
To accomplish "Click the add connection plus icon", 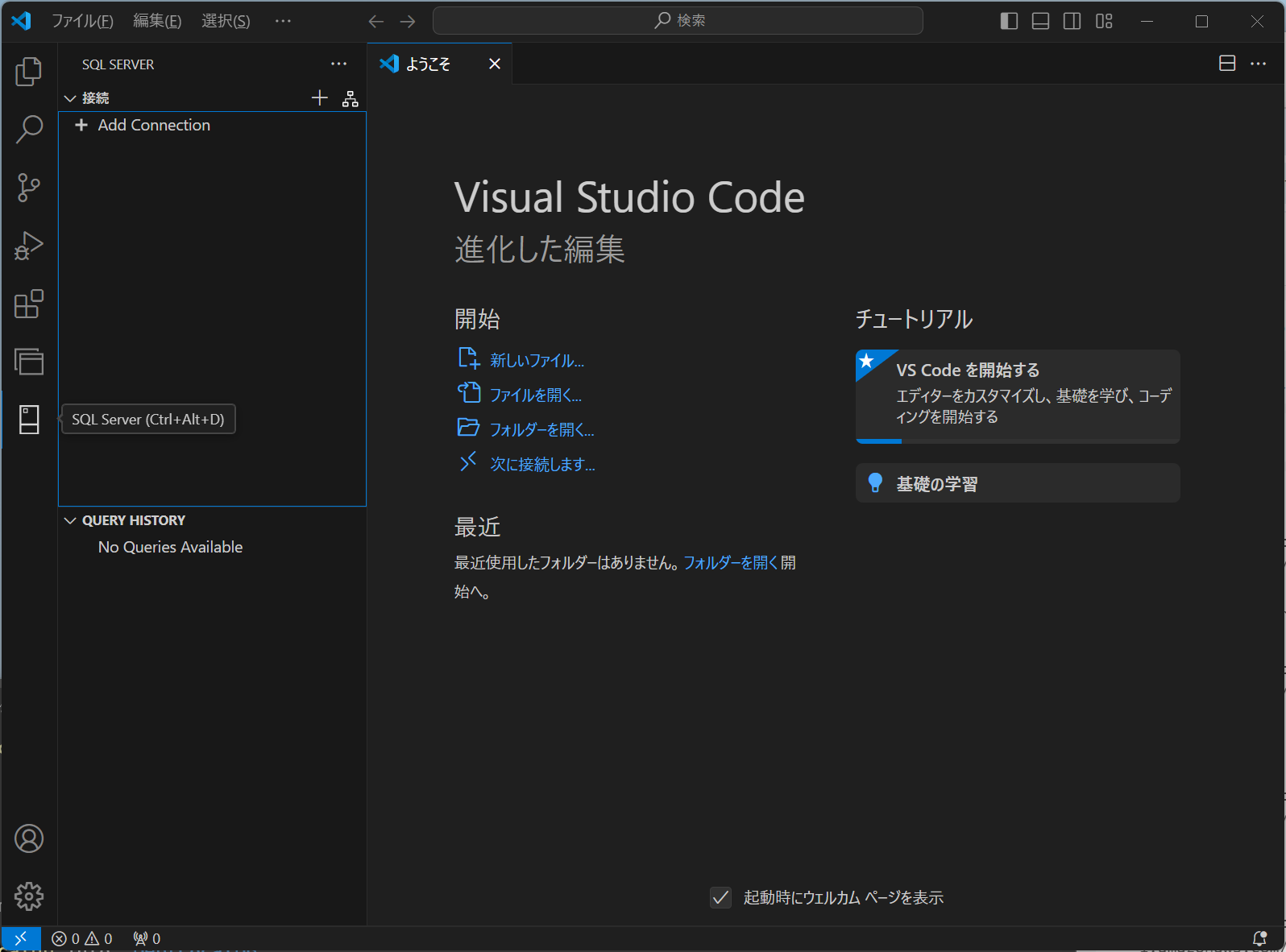I will tap(320, 98).
